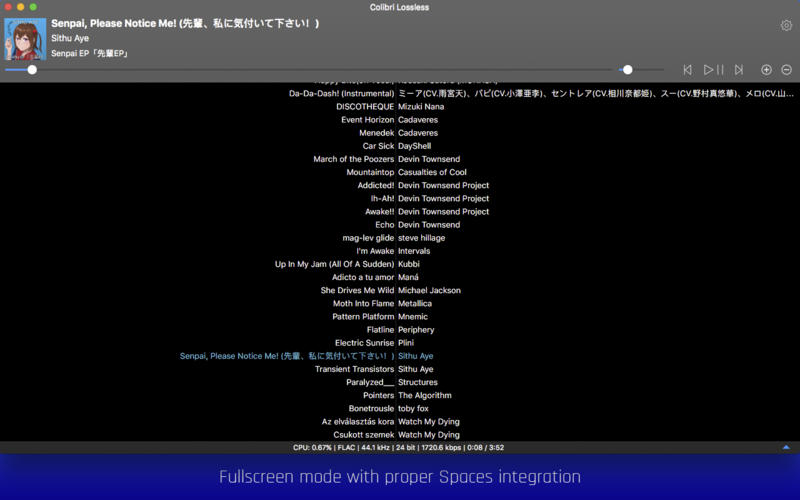The image size is (800, 500).
Task: Click artist Structures
Action: 417,382
